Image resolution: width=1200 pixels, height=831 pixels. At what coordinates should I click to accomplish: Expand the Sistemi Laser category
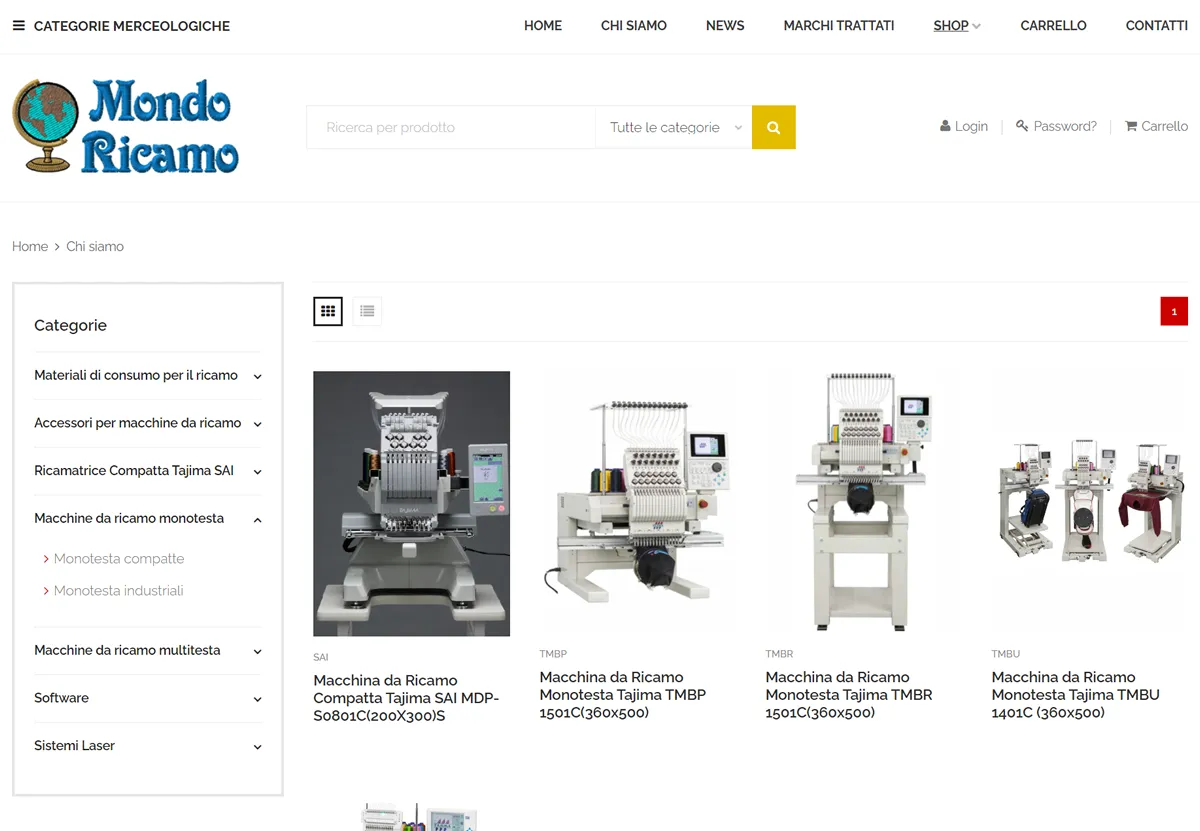point(257,747)
